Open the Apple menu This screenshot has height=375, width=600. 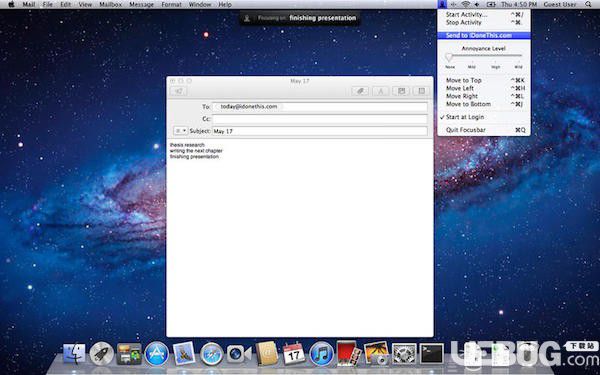coord(11,5)
